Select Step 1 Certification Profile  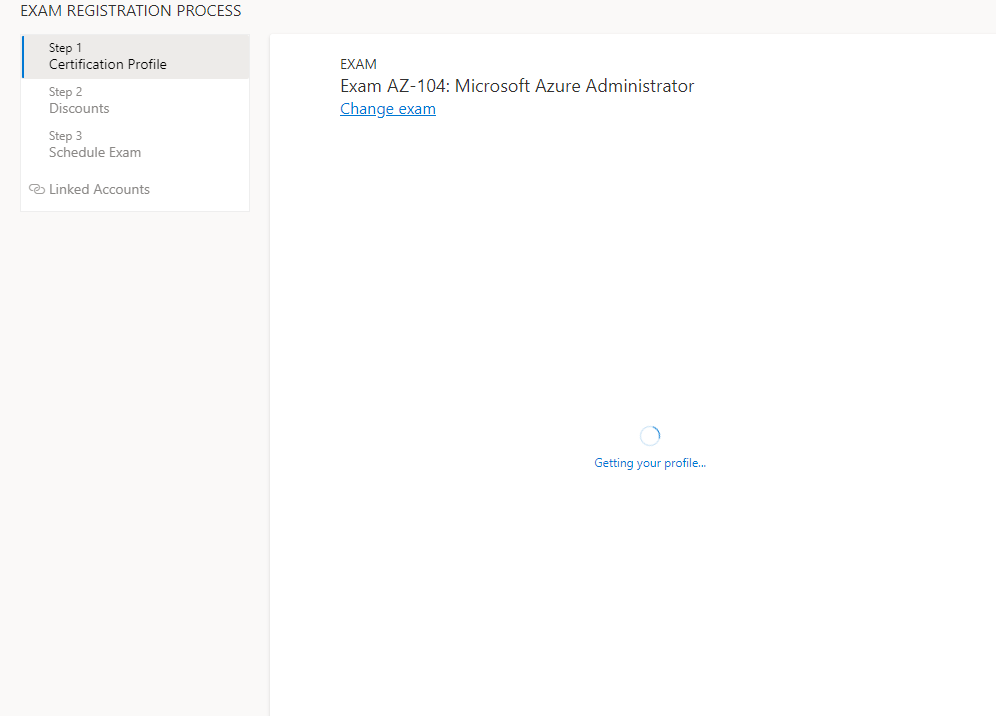(136, 57)
